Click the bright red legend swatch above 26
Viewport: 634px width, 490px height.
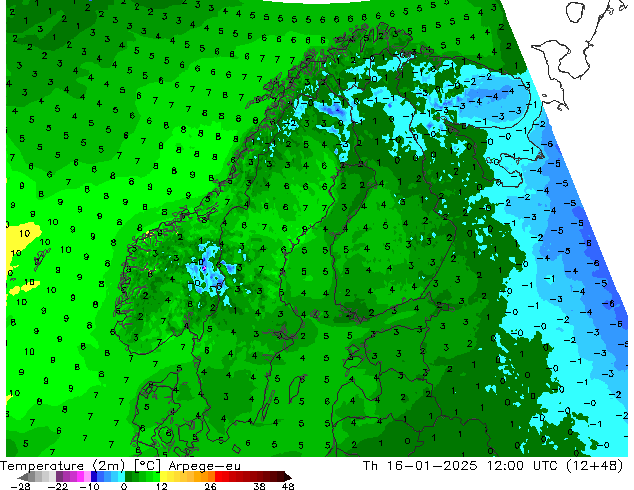coord(218,476)
